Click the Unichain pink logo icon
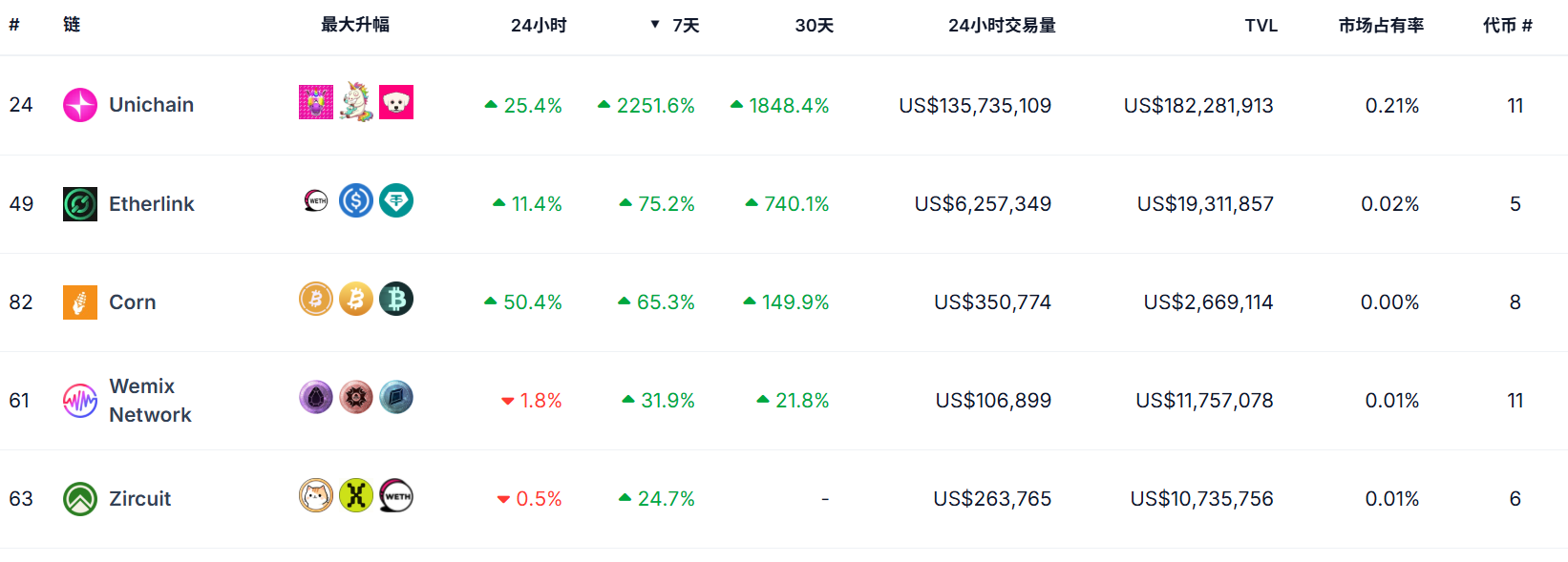Image resolution: width=1568 pixels, height=562 pixels. click(x=80, y=105)
